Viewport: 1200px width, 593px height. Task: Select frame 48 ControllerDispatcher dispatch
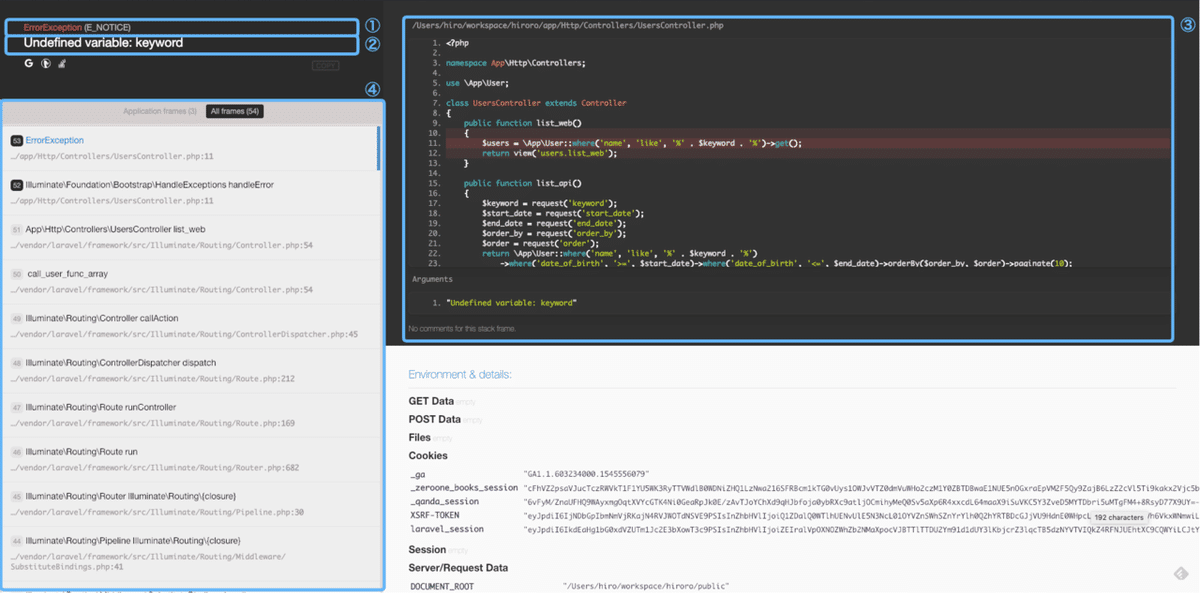point(192,370)
